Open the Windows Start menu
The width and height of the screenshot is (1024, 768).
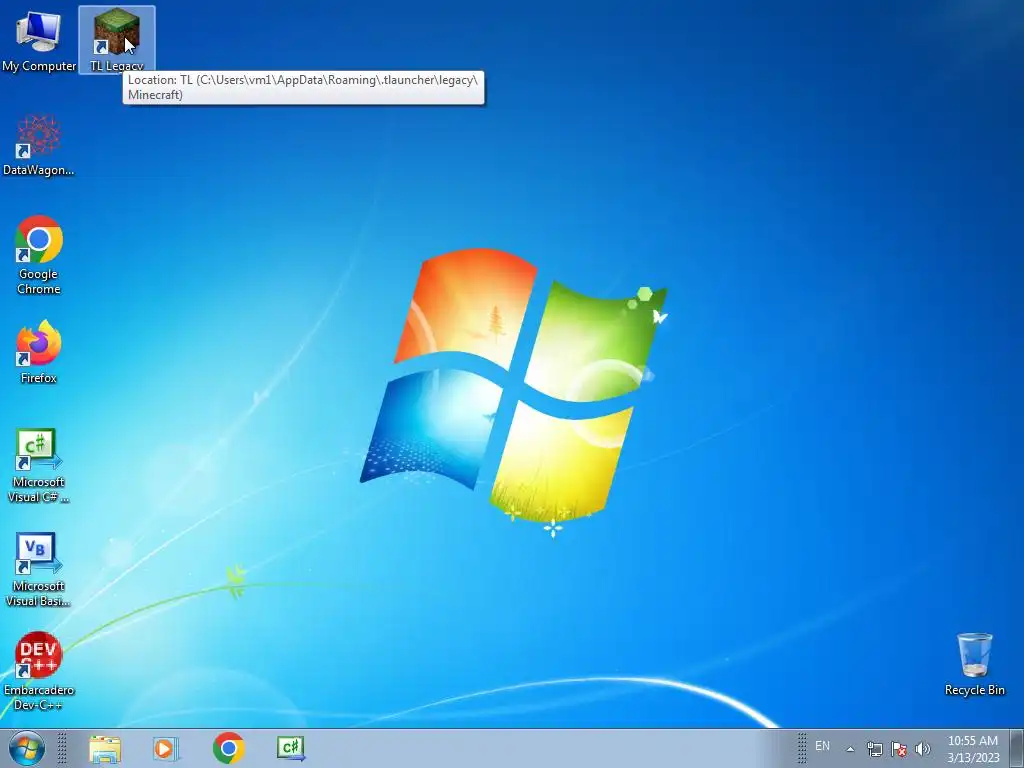[x=27, y=748]
